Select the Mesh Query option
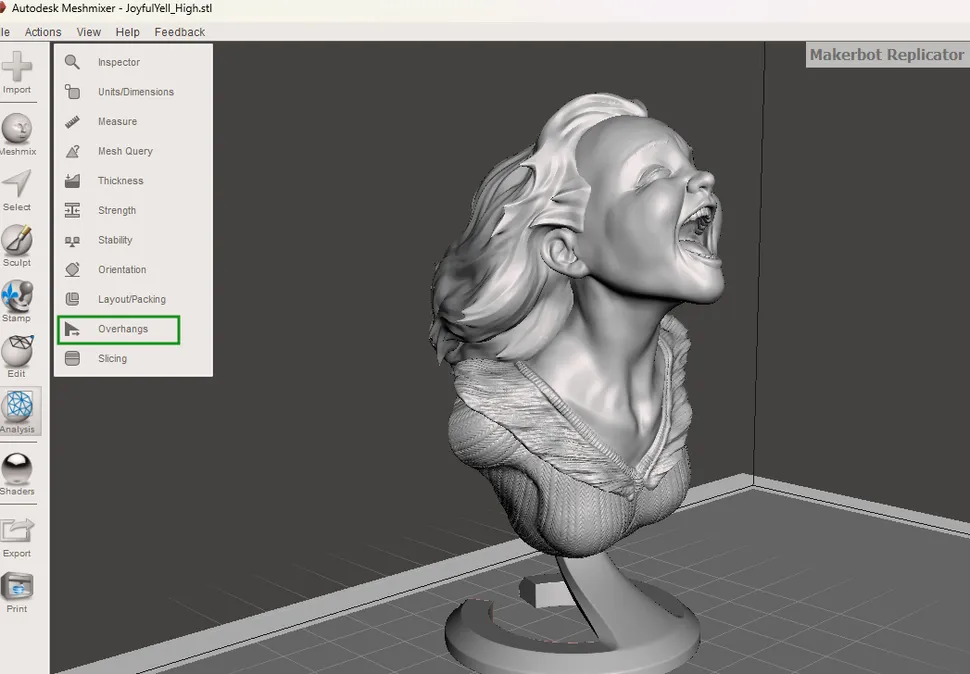970x674 pixels. [125, 151]
